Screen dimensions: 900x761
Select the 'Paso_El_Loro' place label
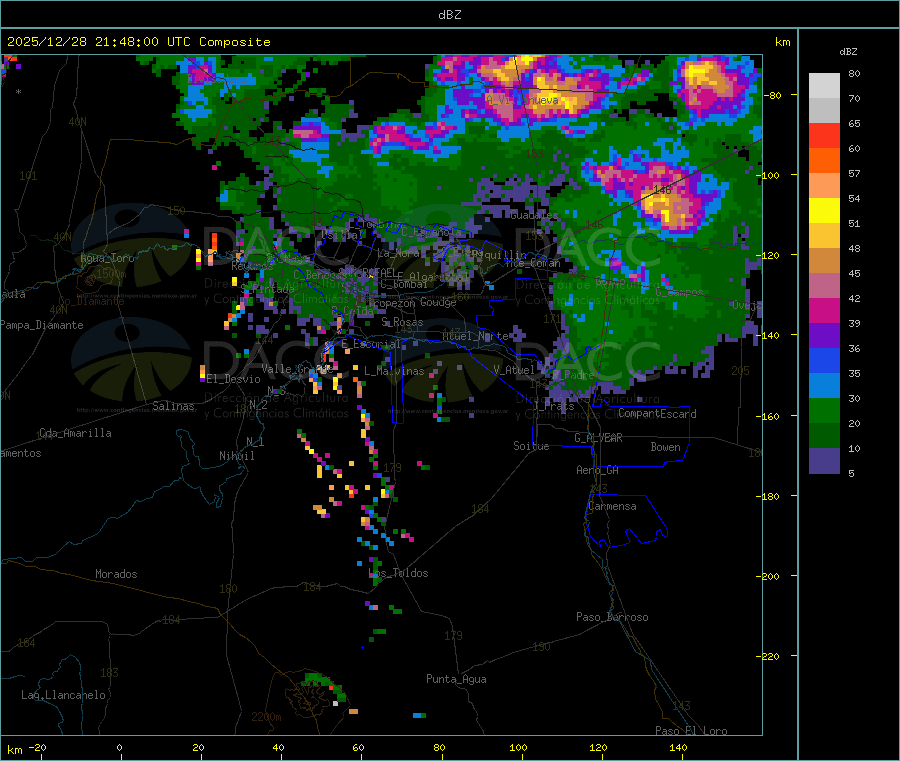tap(691, 731)
